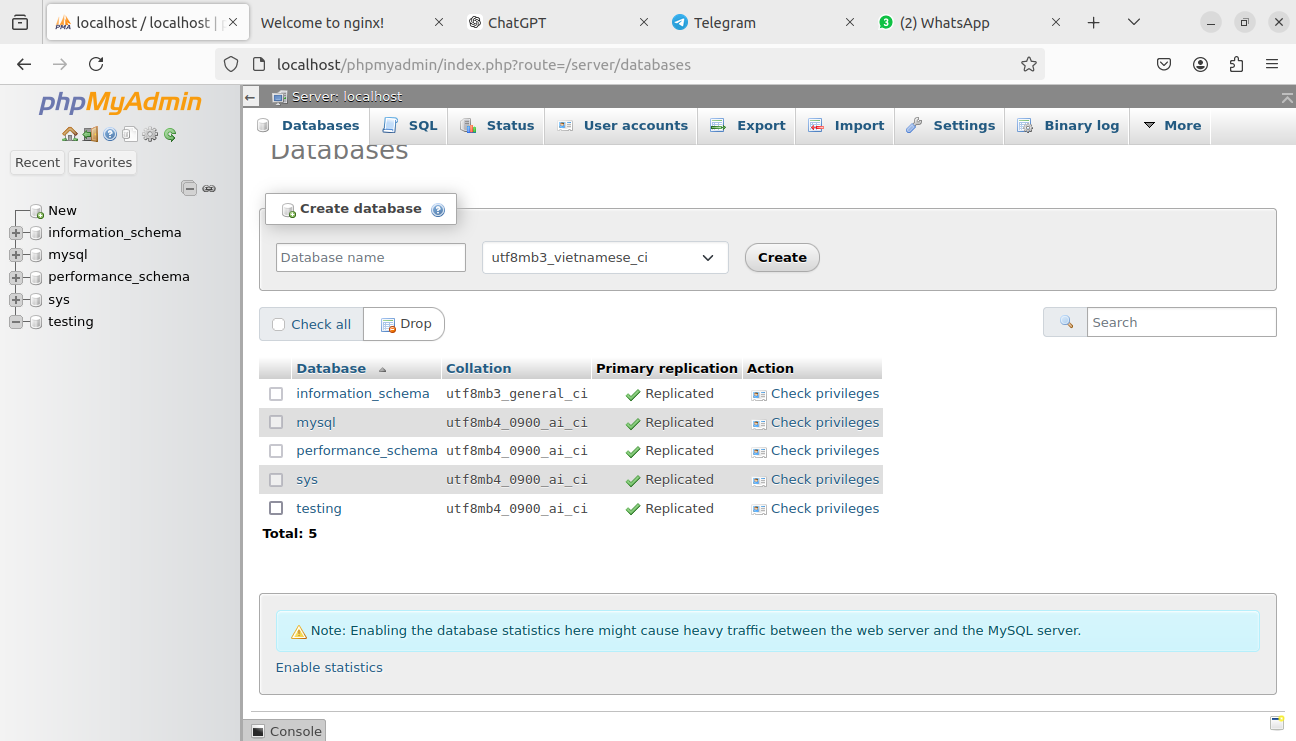Select the testing database checkbox
The image size is (1296, 741).
(x=276, y=508)
